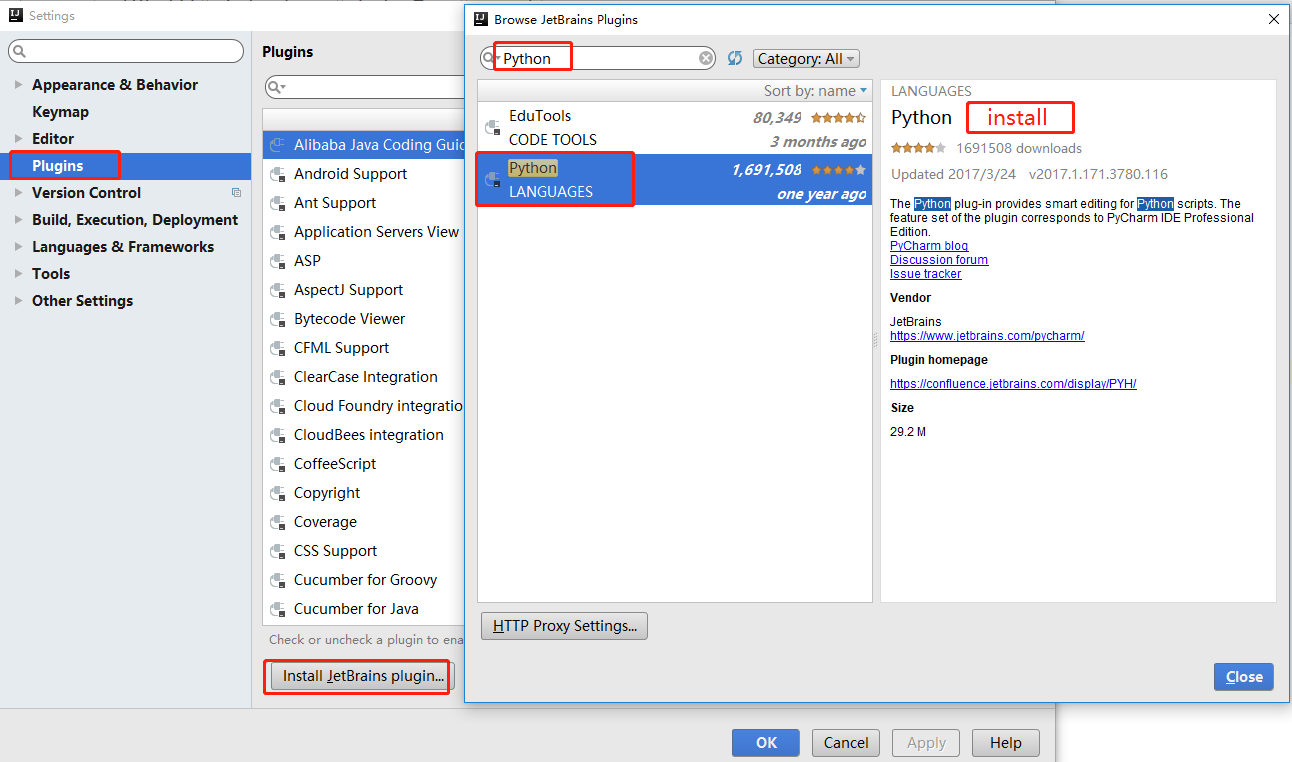Select the Bytecode Viewer plugin row
The height and width of the screenshot is (762, 1292).
click(364, 319)
